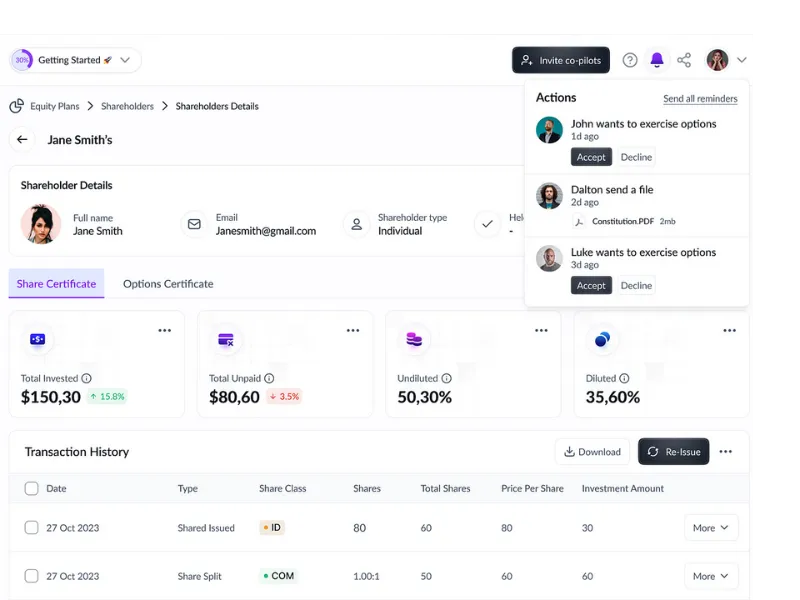This screenshot has width=800, height=600.
Task: Check the Share Split transaction row
Action: coord(32,576)
